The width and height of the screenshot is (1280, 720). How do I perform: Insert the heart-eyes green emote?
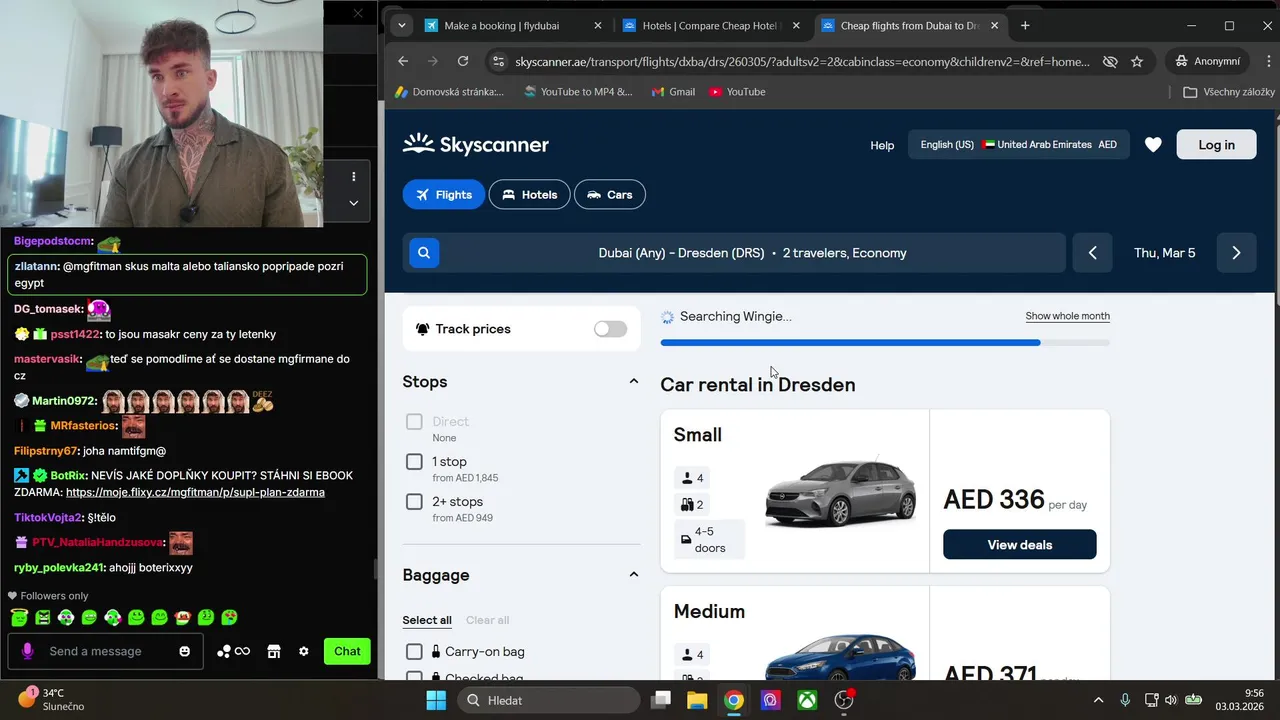229,618
